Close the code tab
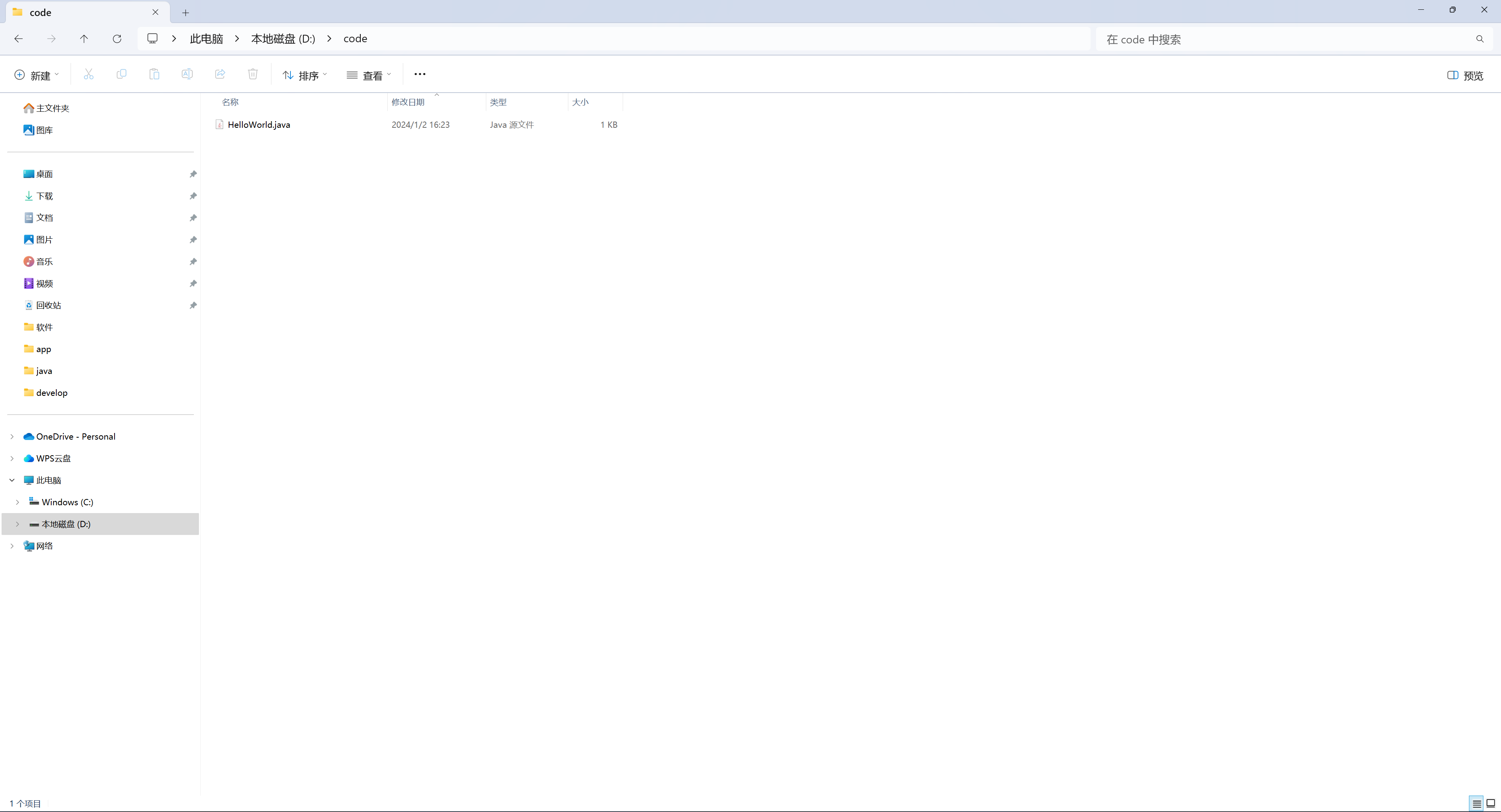The height and width of the screenshot is (812, 1501). tap(156, 12)
